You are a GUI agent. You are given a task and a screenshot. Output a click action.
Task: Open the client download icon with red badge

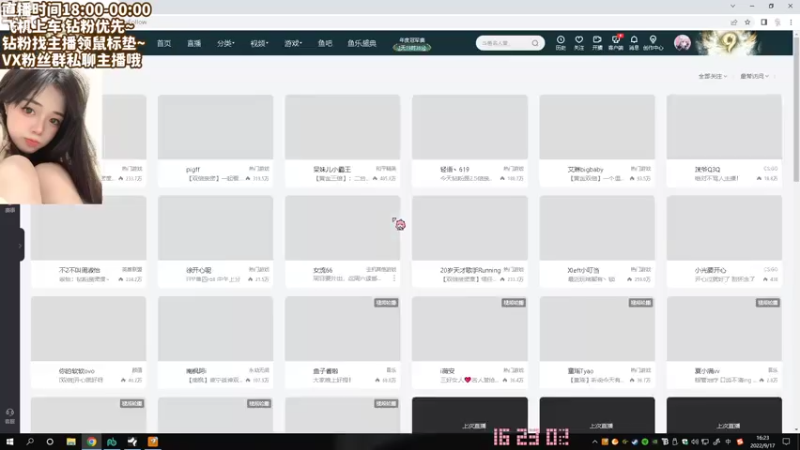pyautogui.click(x=616, y=40)
